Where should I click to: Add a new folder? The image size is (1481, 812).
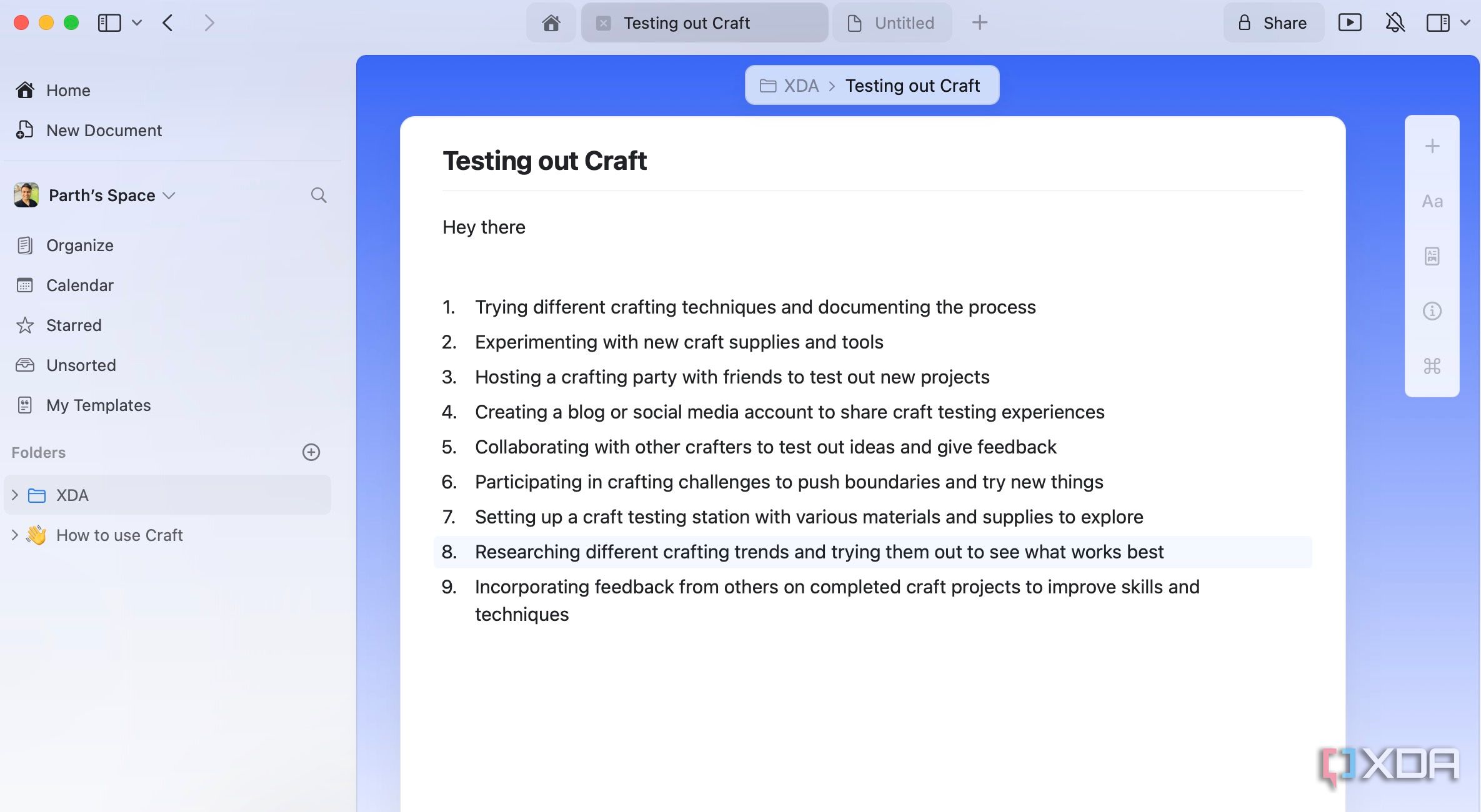(x=311, y=452)
